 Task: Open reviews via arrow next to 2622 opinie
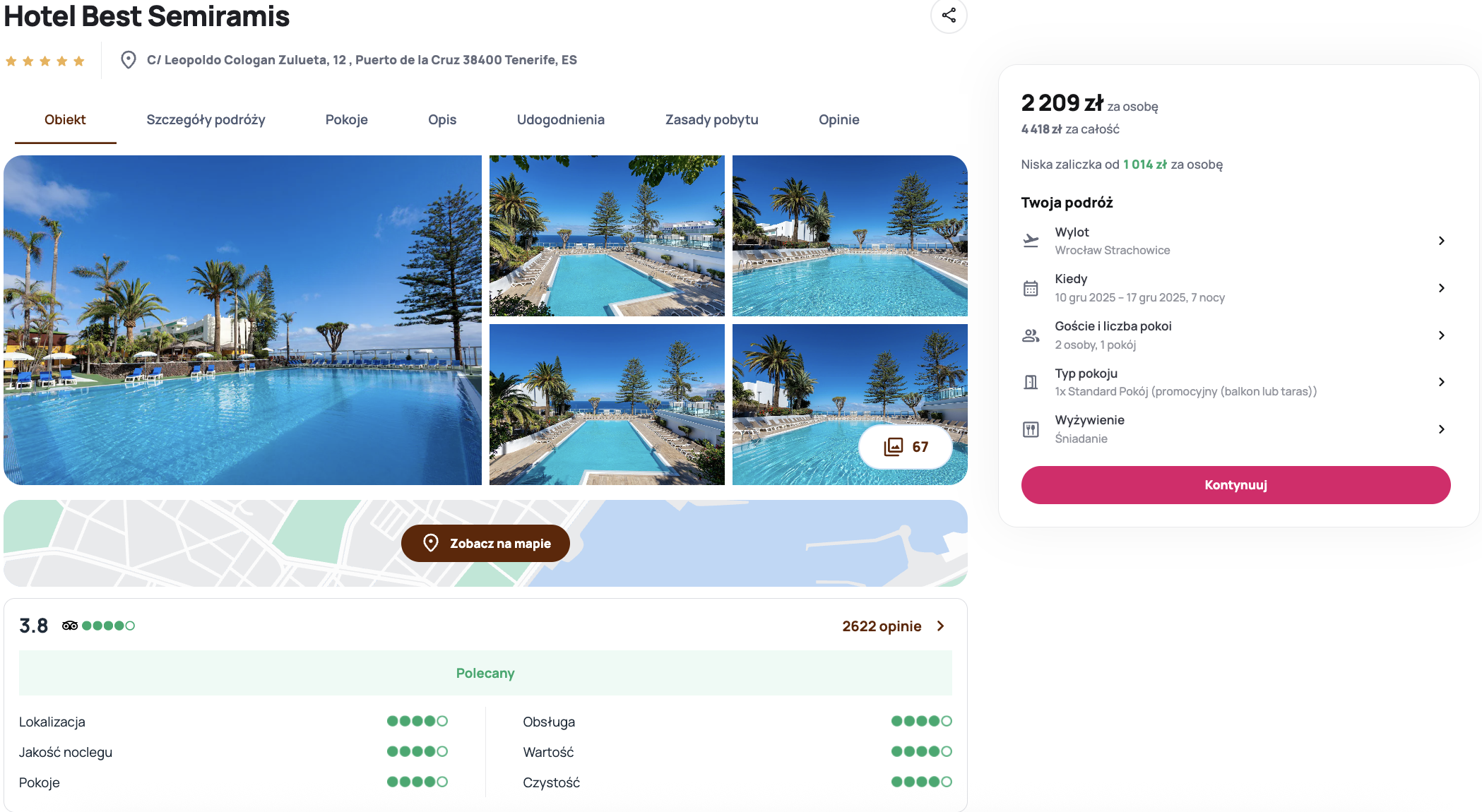point(941,626)
